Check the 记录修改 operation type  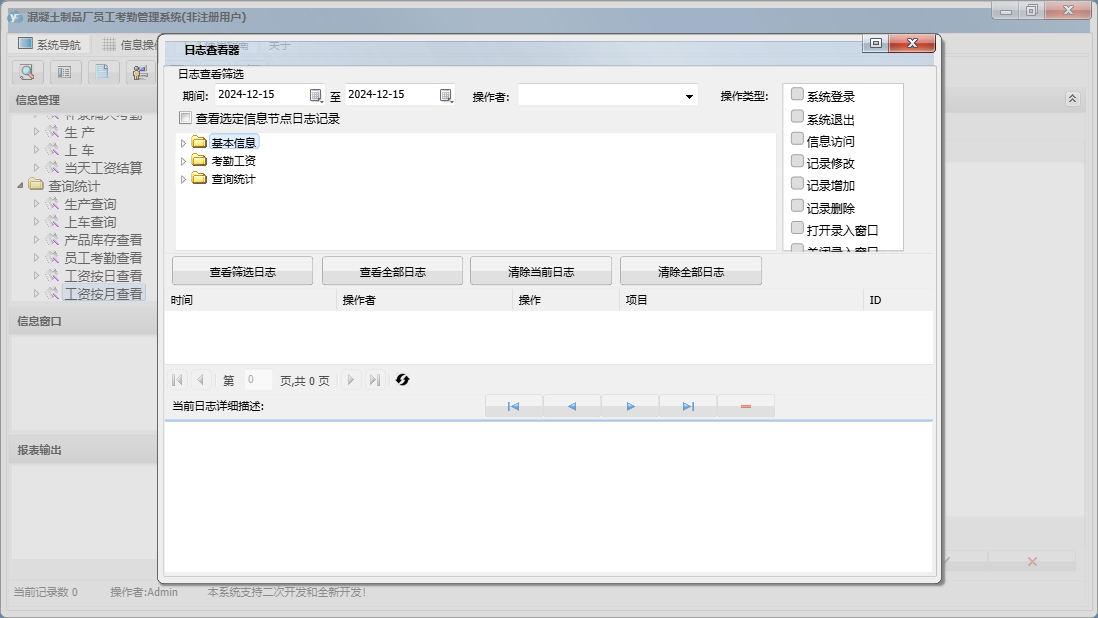point(797,161)
